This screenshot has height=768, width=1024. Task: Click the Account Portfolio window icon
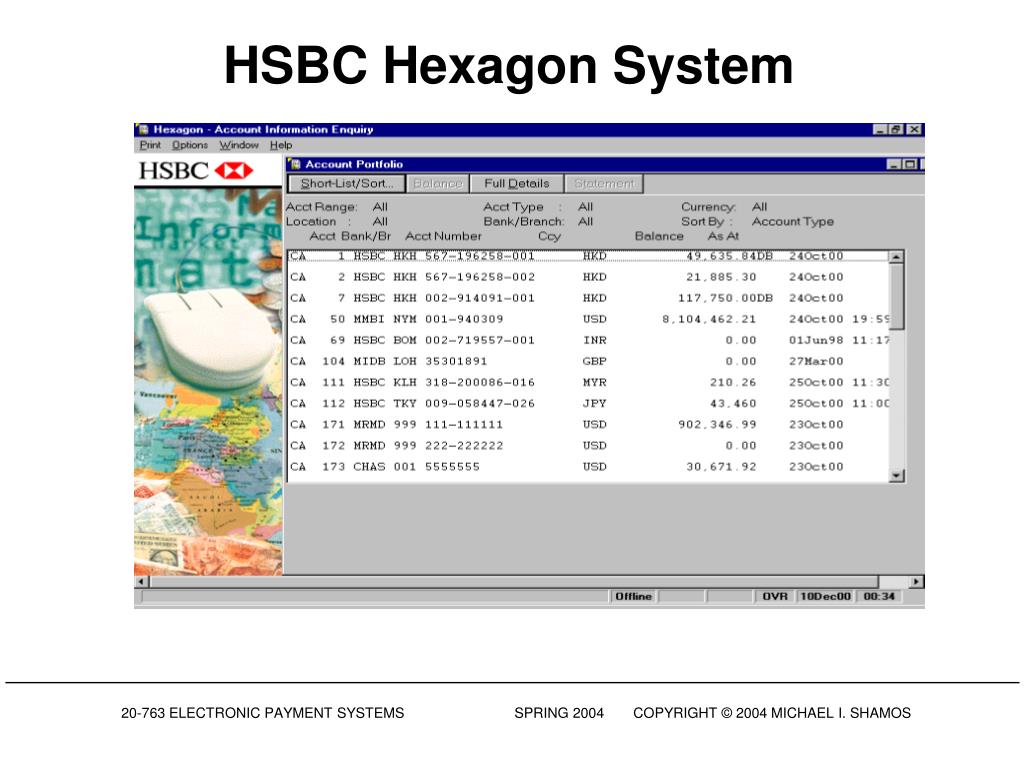[x=295, y=164]
